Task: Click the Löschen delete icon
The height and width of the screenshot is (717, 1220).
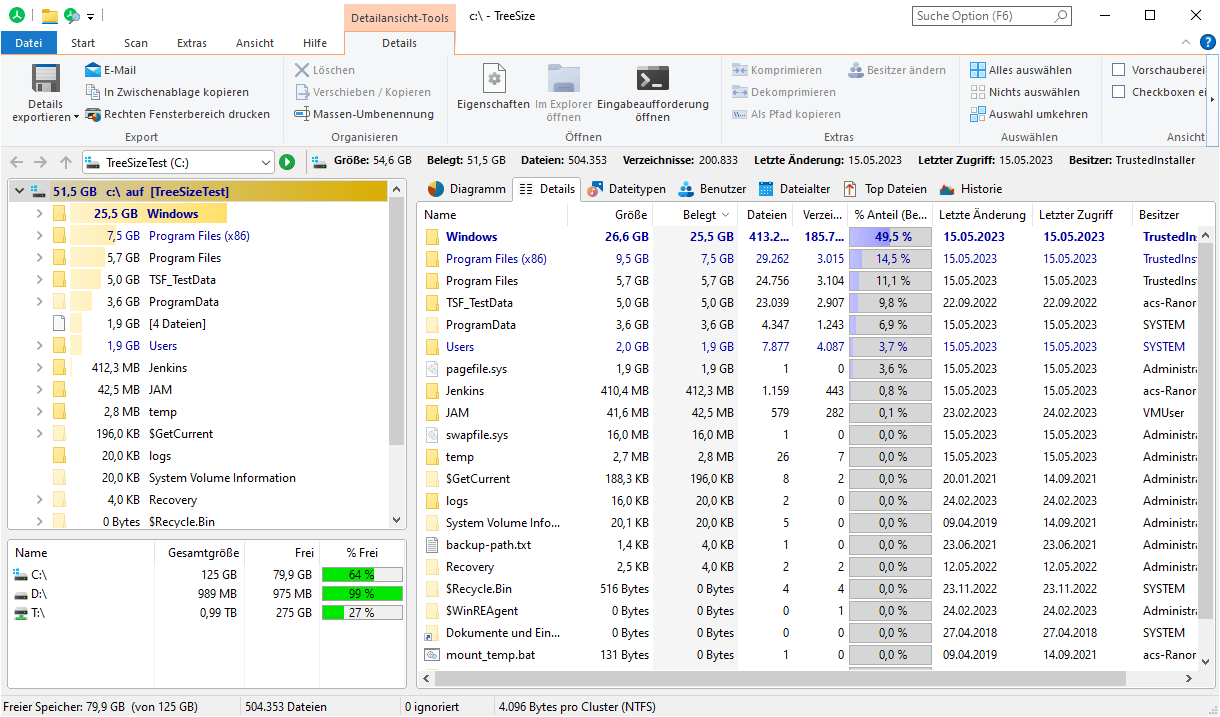Action: 302,70
